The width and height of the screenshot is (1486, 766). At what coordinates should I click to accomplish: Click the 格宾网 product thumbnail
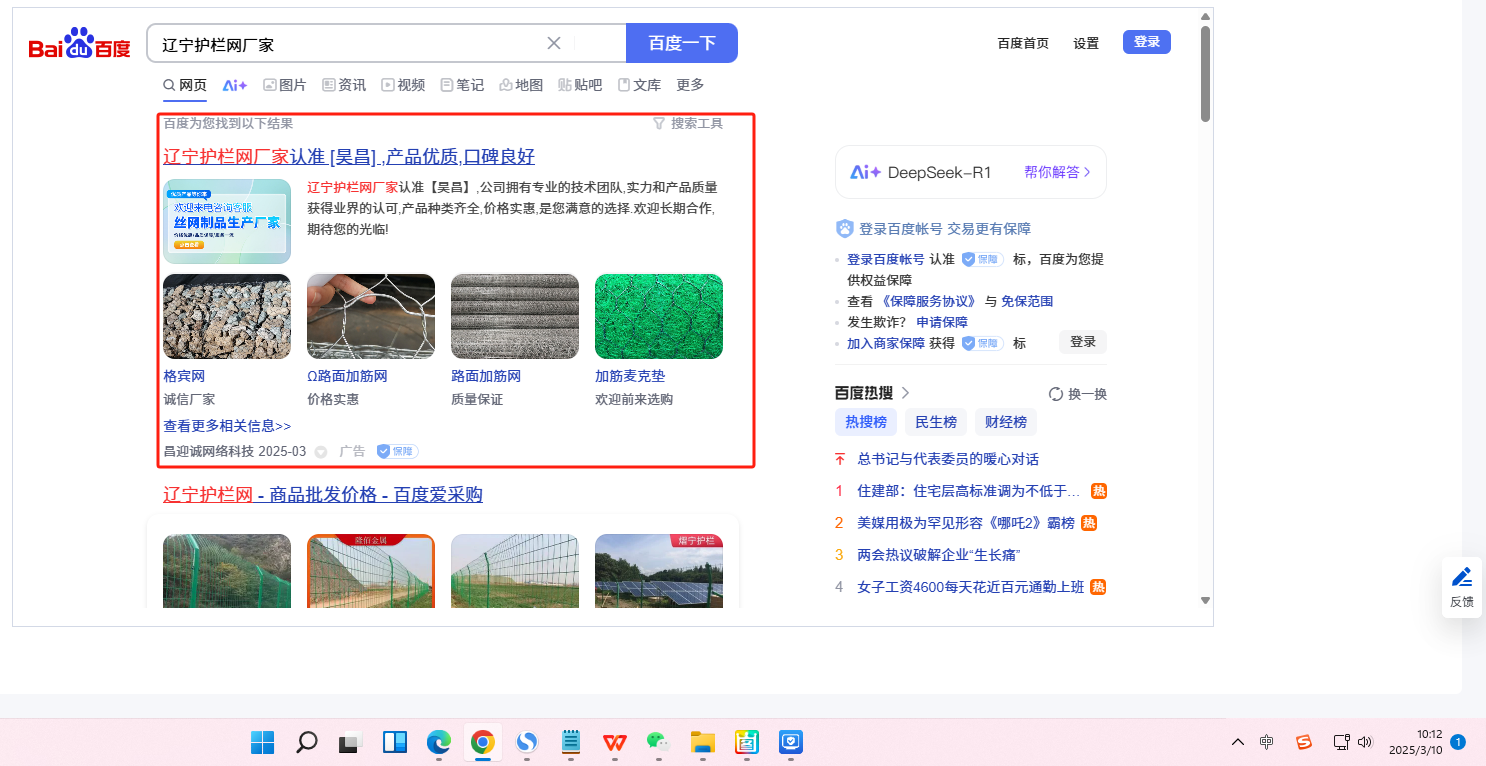pos(227,316)
